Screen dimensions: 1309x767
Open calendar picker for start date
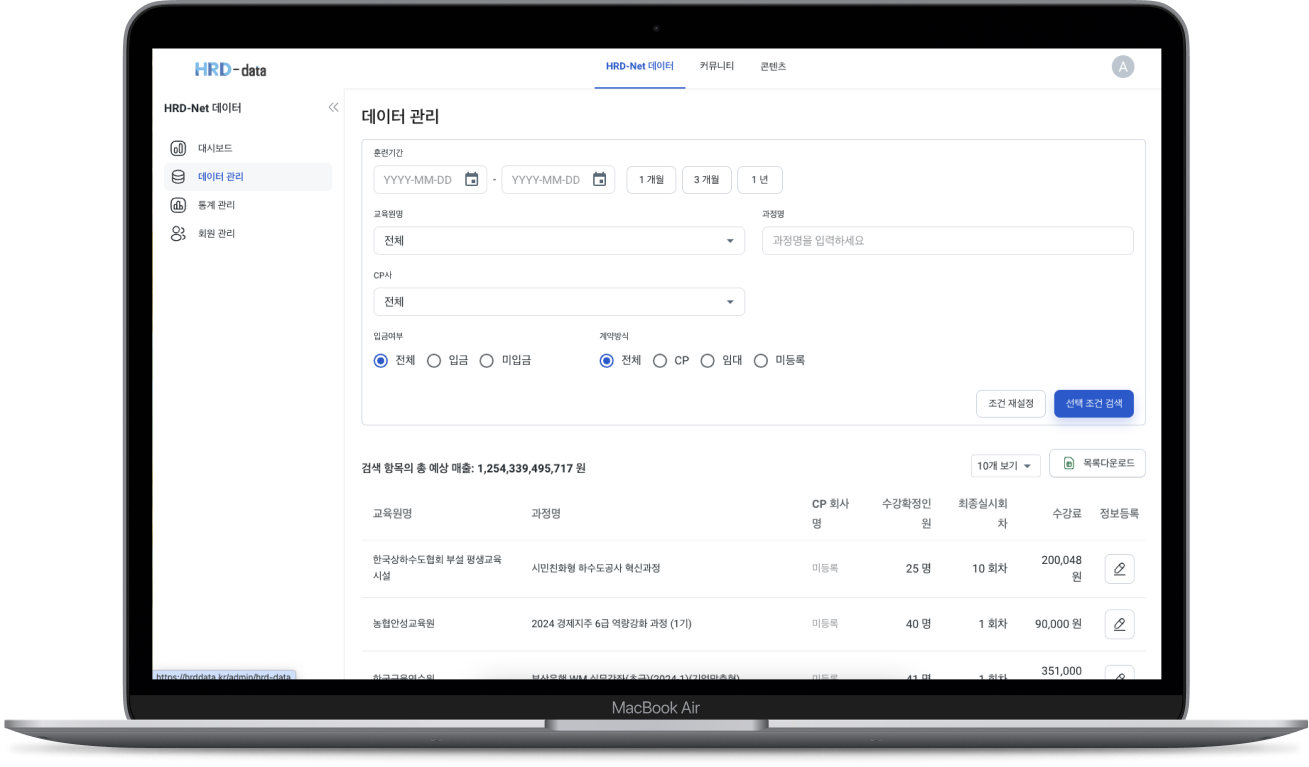tap(472, 180)
